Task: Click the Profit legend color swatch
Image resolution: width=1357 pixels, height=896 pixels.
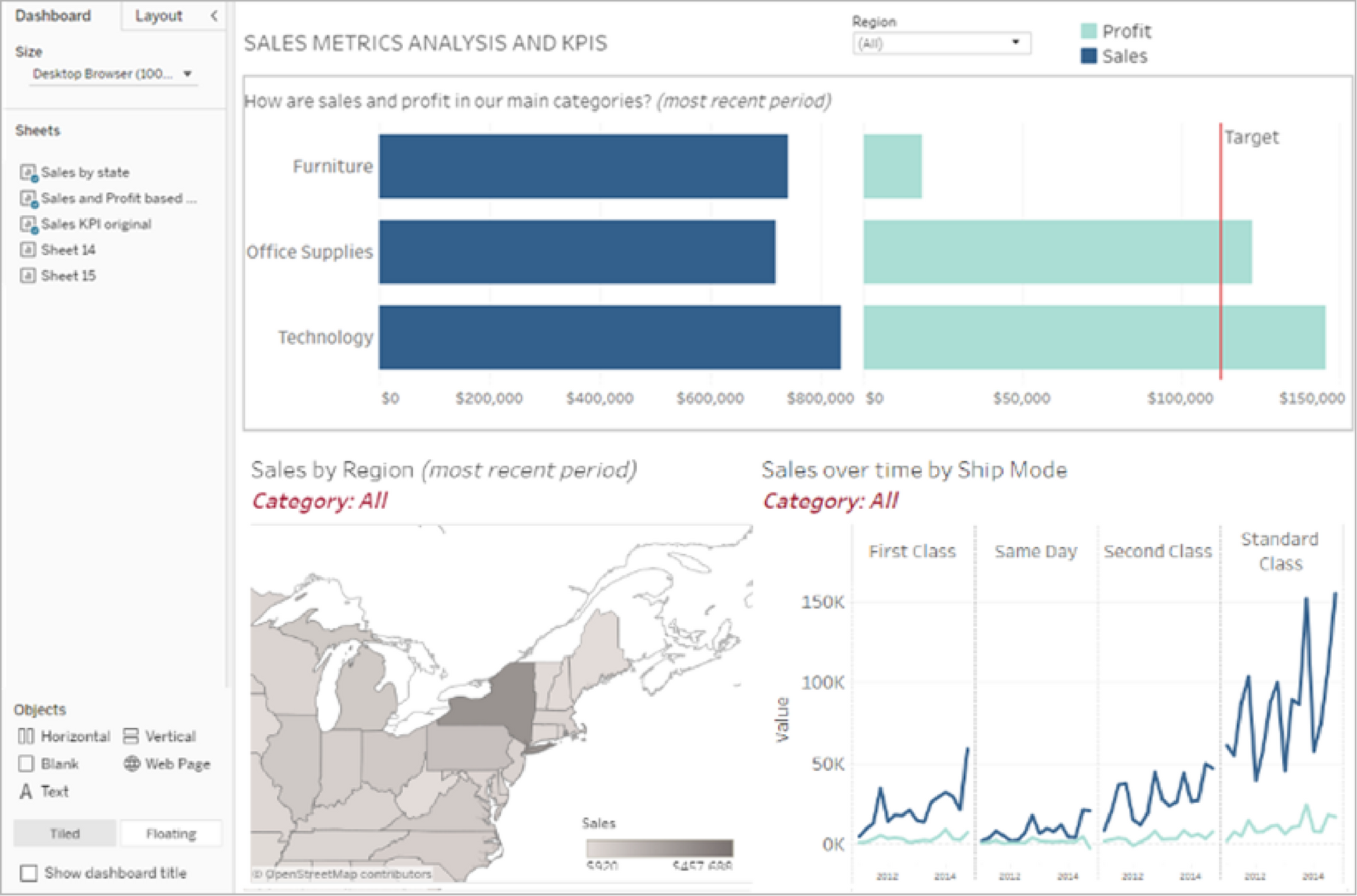Action: coord(1088,31)
